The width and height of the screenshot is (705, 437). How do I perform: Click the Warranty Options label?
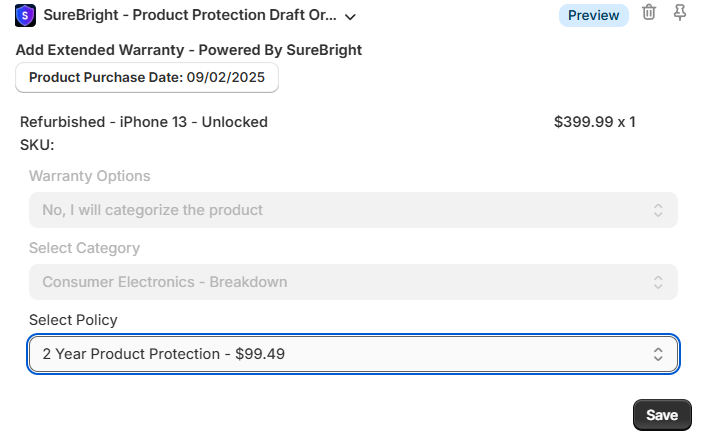(x=90, y=176)
